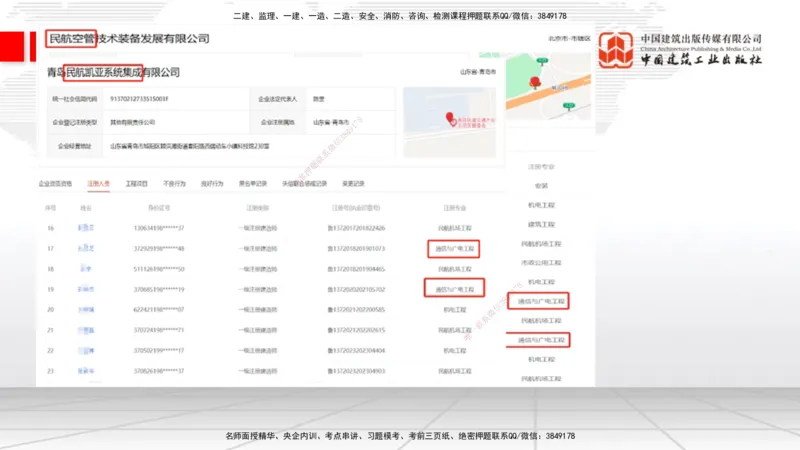Click the 企业经营地址 address value

[189, 146]
